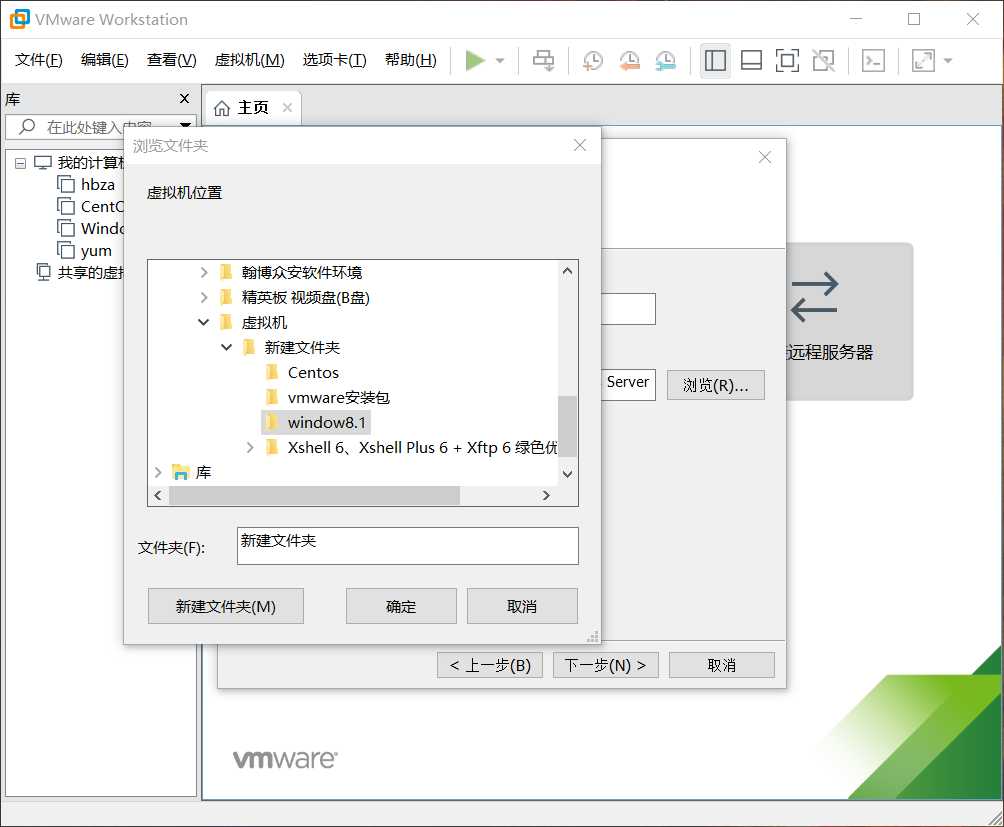Click the horizontal scroll left arrow
This screenshot has width=1004, height=827.
click(x=158, y=495)
